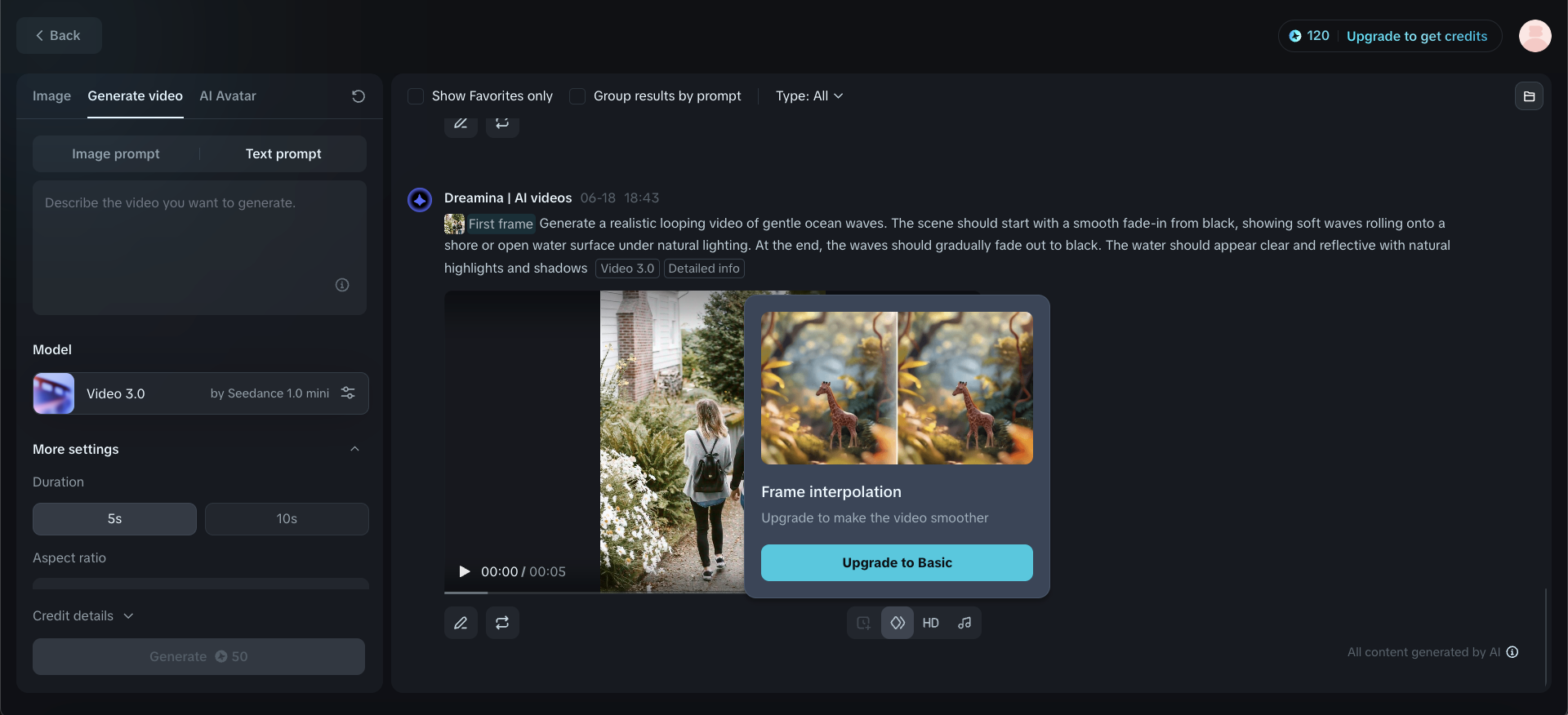
Task: Open the Video 3.0 model selector
Action: pyautogui.click(x=201, y=393)
